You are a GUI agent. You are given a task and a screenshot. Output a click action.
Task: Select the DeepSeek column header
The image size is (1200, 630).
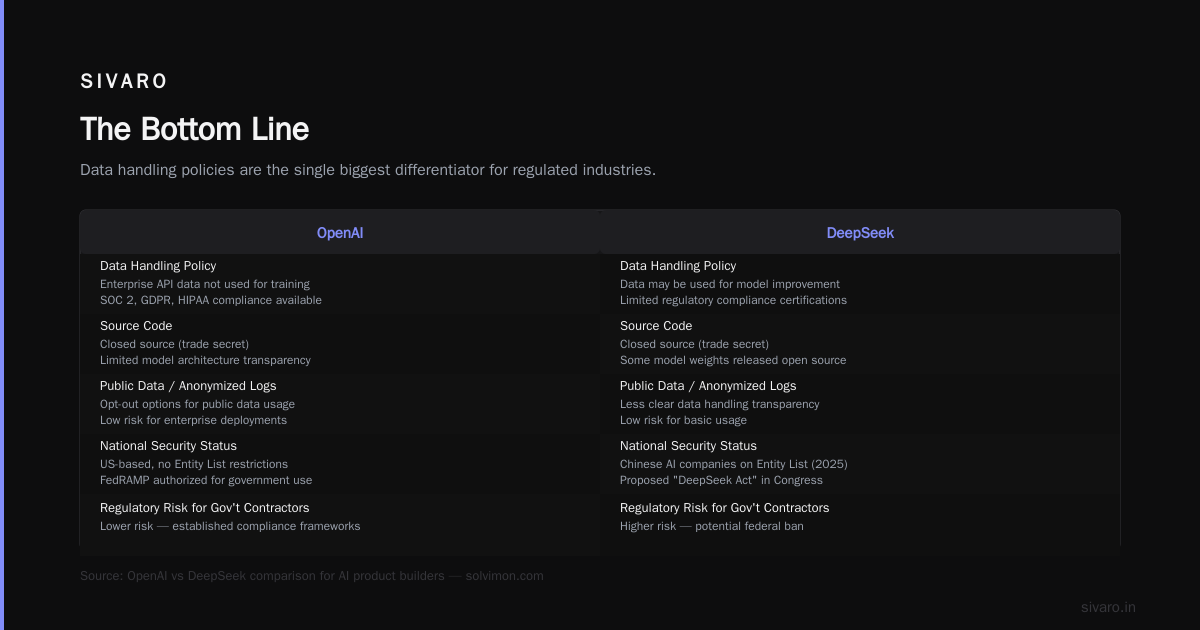(x=860, y=233)
